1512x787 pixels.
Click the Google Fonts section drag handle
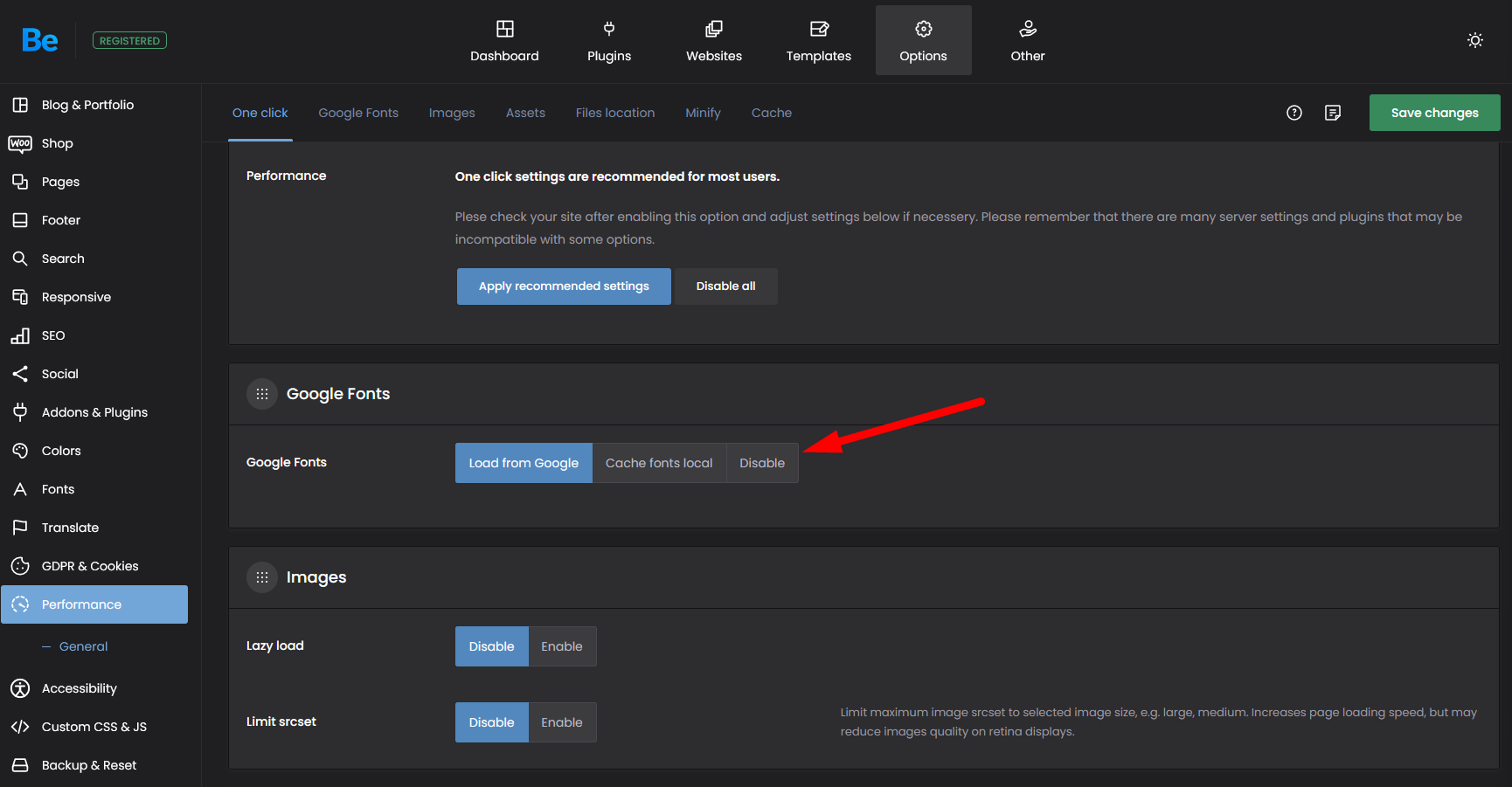coord(262,394)
